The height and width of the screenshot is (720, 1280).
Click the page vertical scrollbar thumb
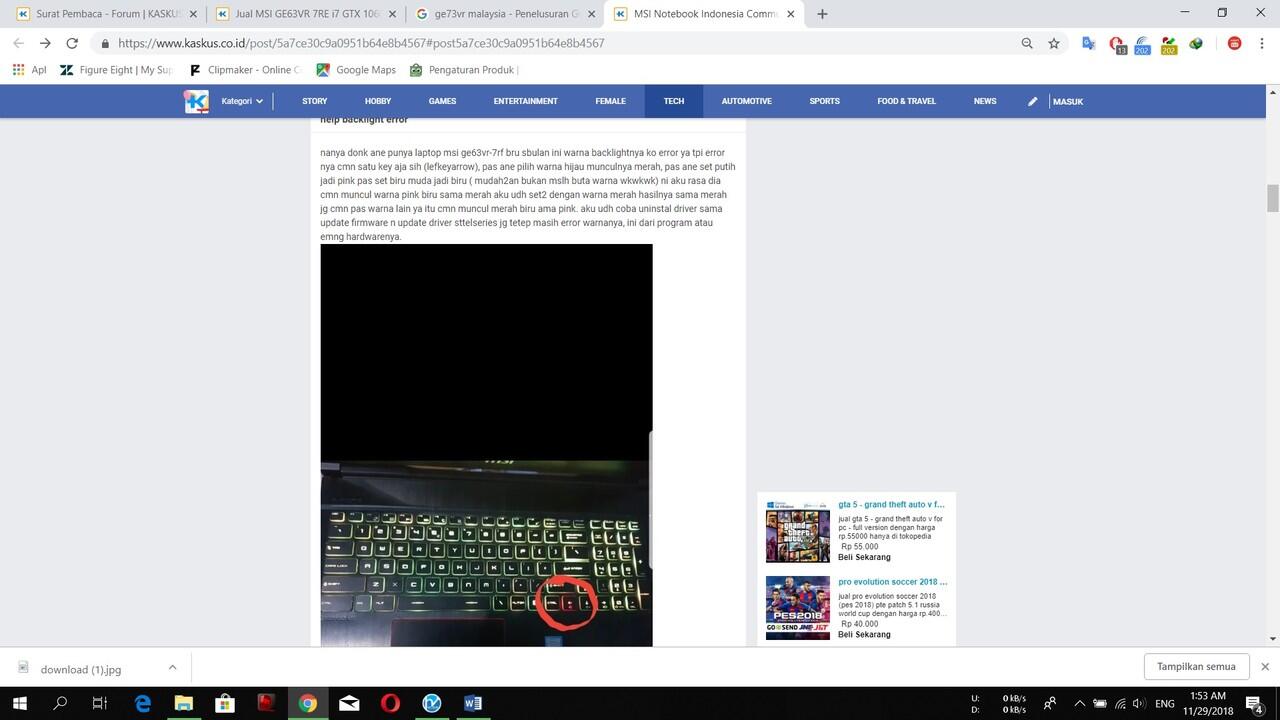coord(1272,198)
